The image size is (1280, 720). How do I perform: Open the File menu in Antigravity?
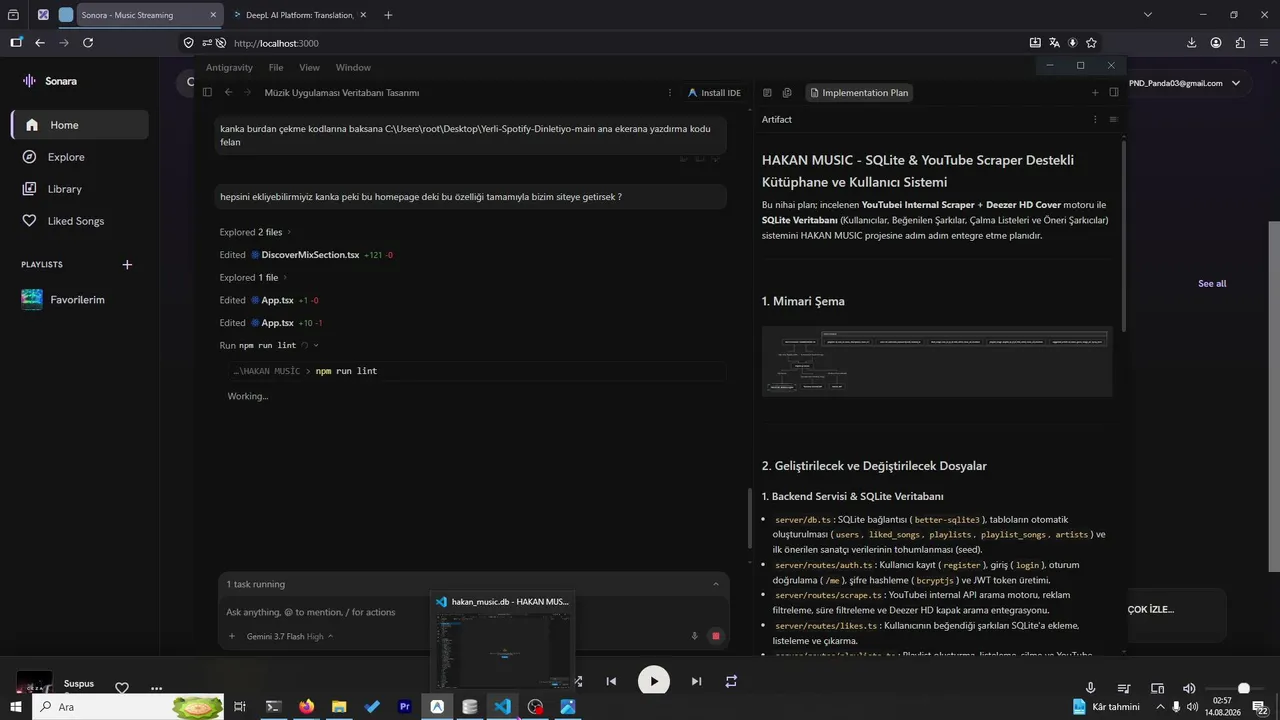click(x=276, y=67)
